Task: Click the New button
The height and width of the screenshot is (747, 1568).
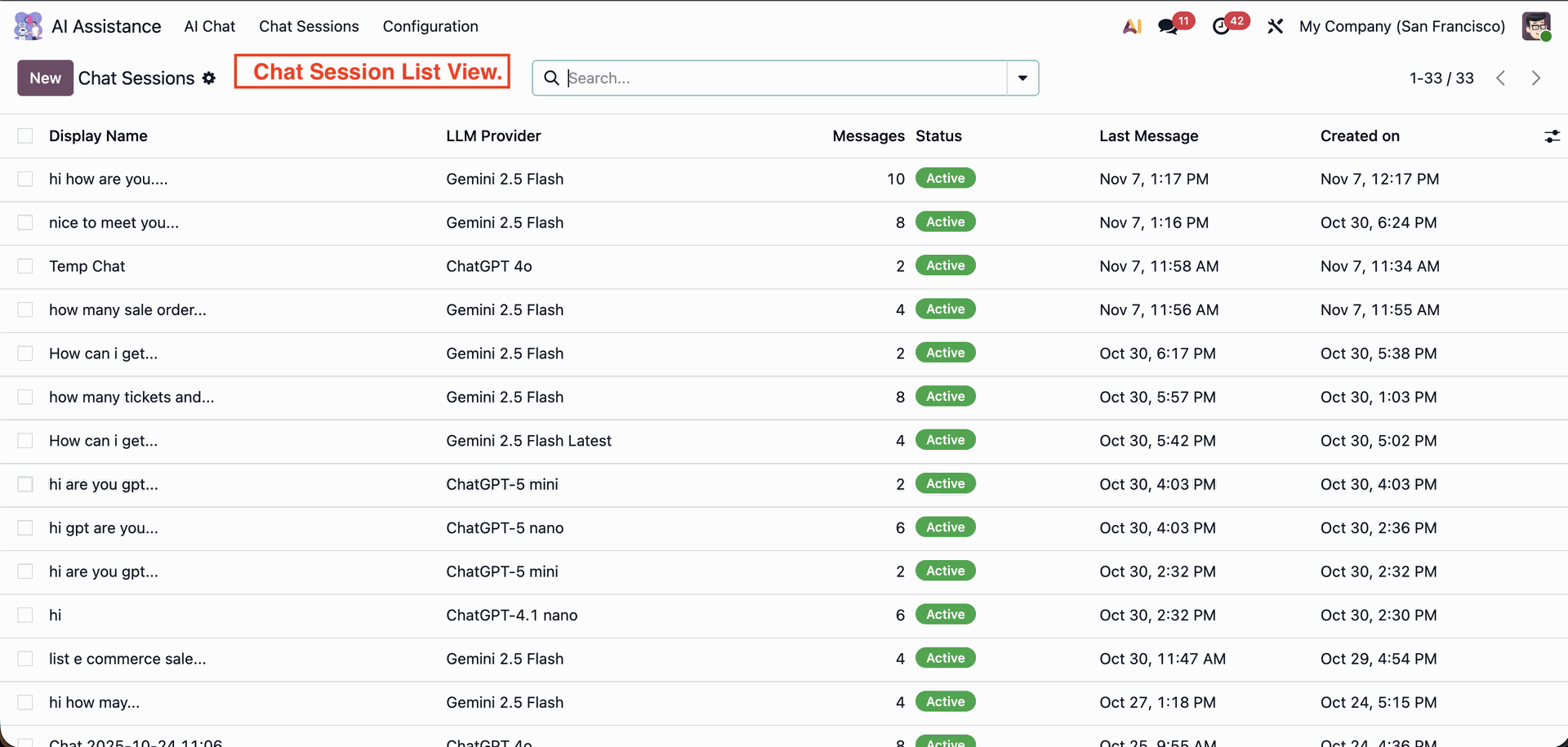Action: (x=45, y=78)
